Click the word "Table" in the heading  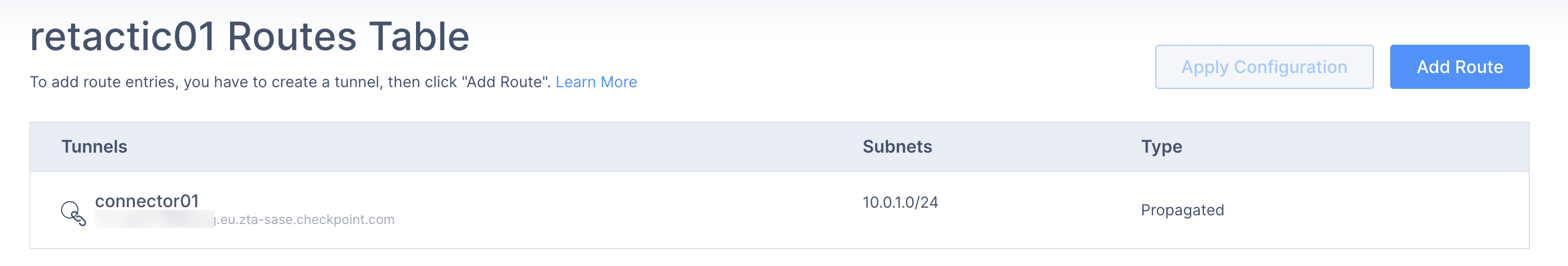tap(419, 37)
